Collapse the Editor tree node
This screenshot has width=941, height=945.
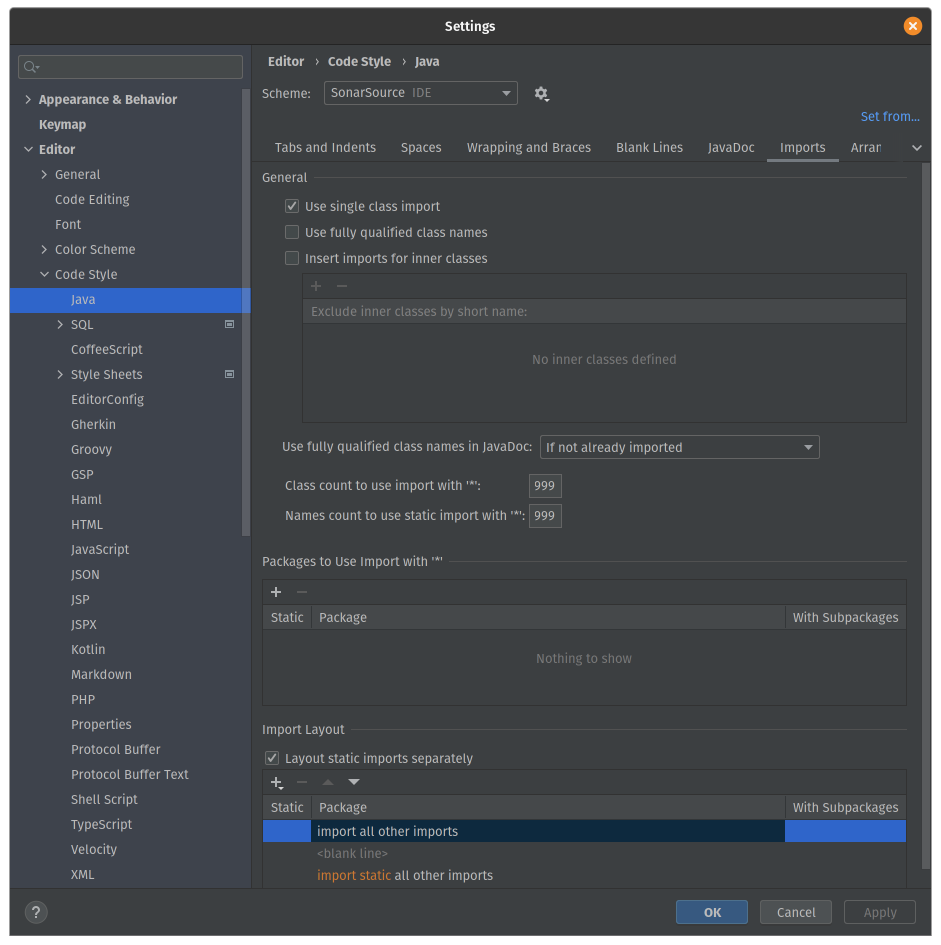[x=28, y=149]
